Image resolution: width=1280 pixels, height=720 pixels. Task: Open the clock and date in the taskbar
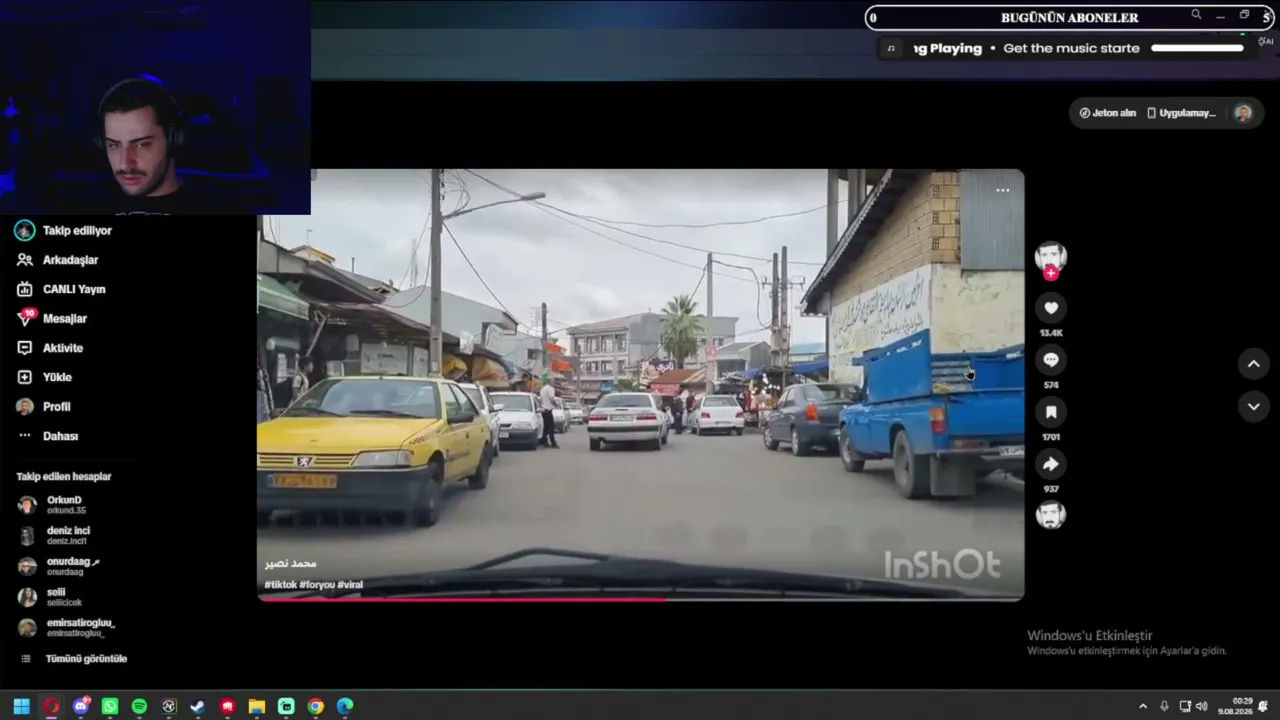coord(1236,706)
